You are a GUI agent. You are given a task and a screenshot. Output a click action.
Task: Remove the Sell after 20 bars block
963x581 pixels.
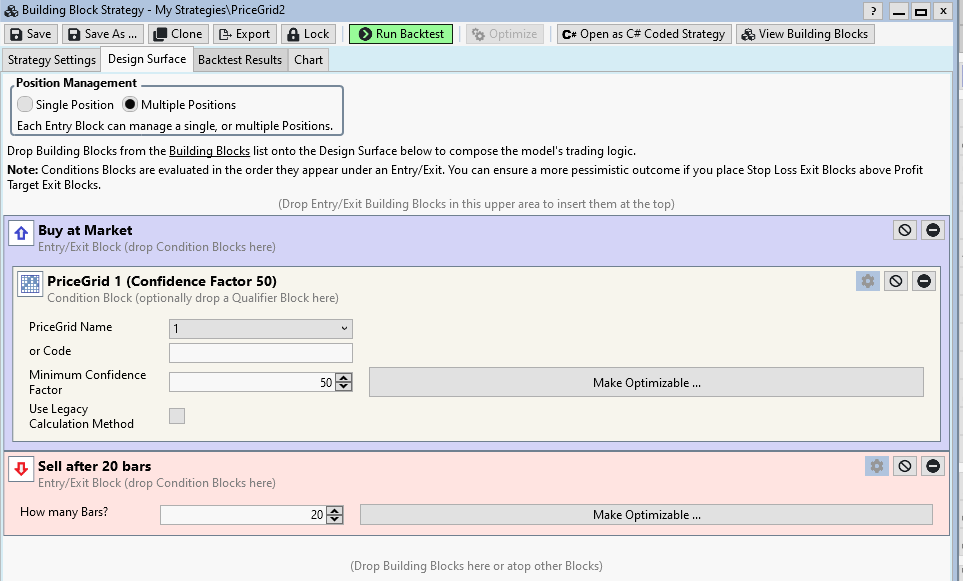click(x=932, y=466)
